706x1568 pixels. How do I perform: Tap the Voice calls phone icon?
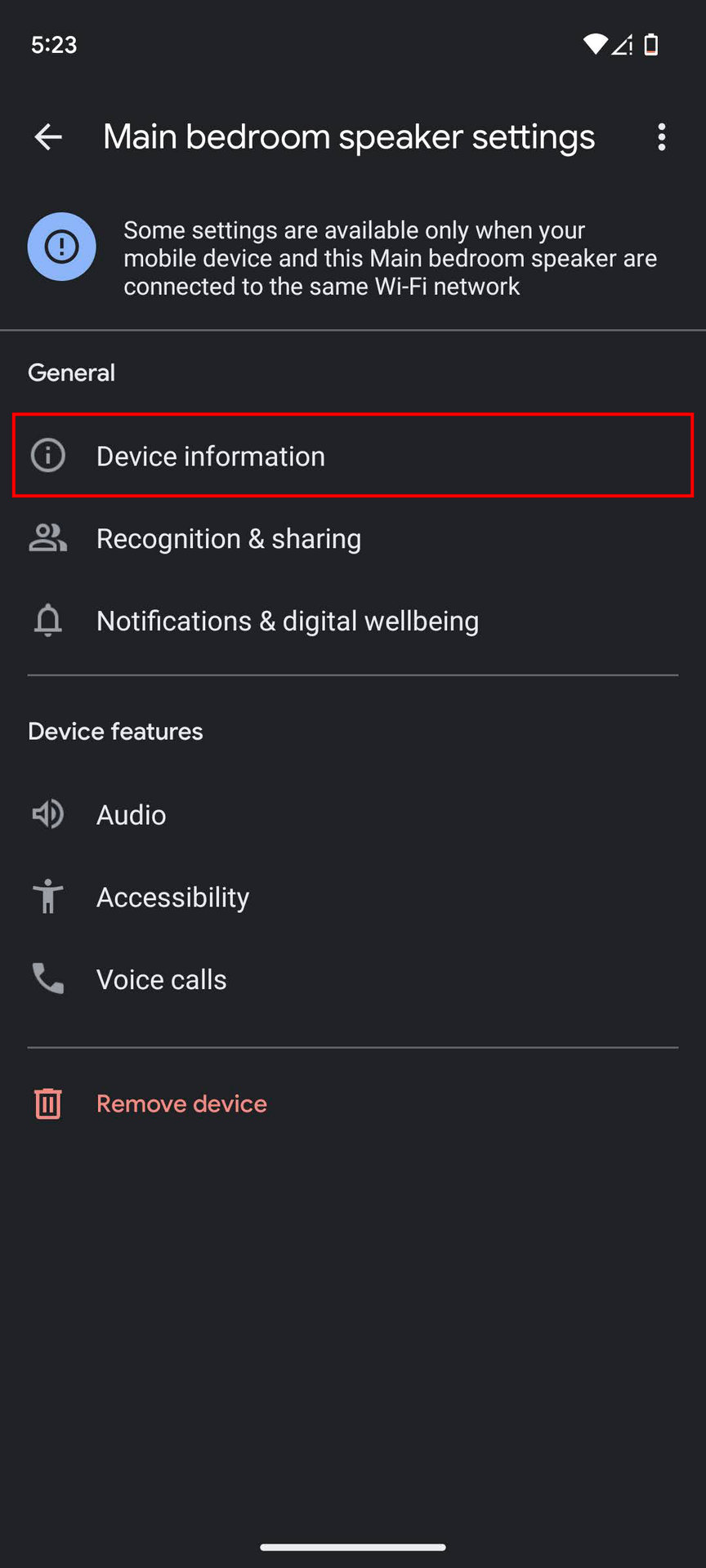click(48, 978)
